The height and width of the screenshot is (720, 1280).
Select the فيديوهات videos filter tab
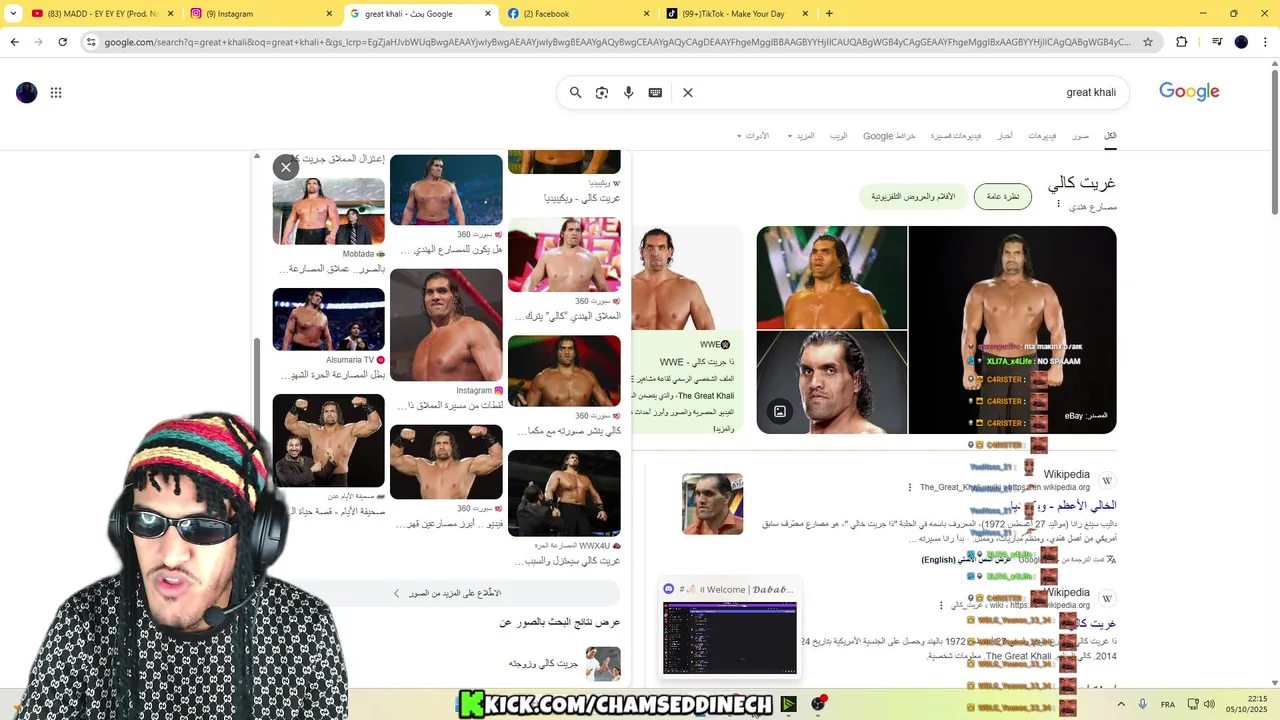point(1042,136)
